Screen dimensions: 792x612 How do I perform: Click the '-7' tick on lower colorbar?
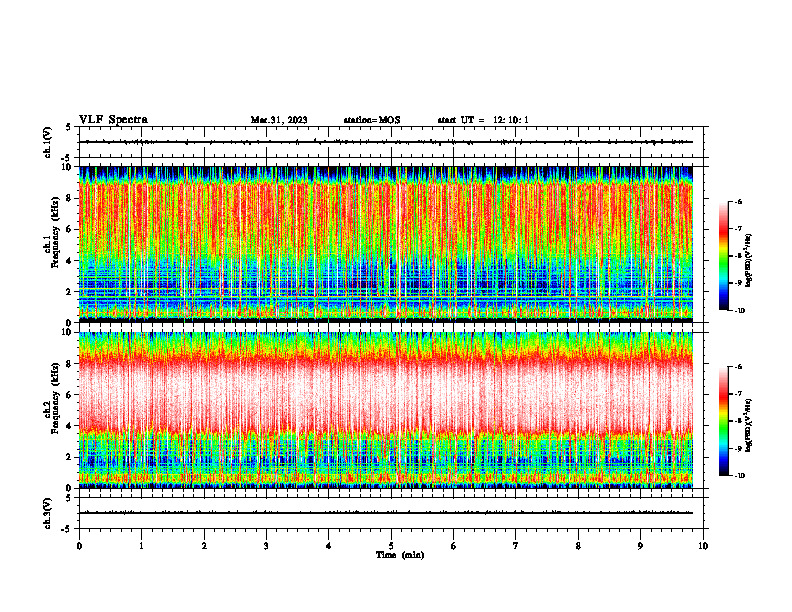[738, 394]
